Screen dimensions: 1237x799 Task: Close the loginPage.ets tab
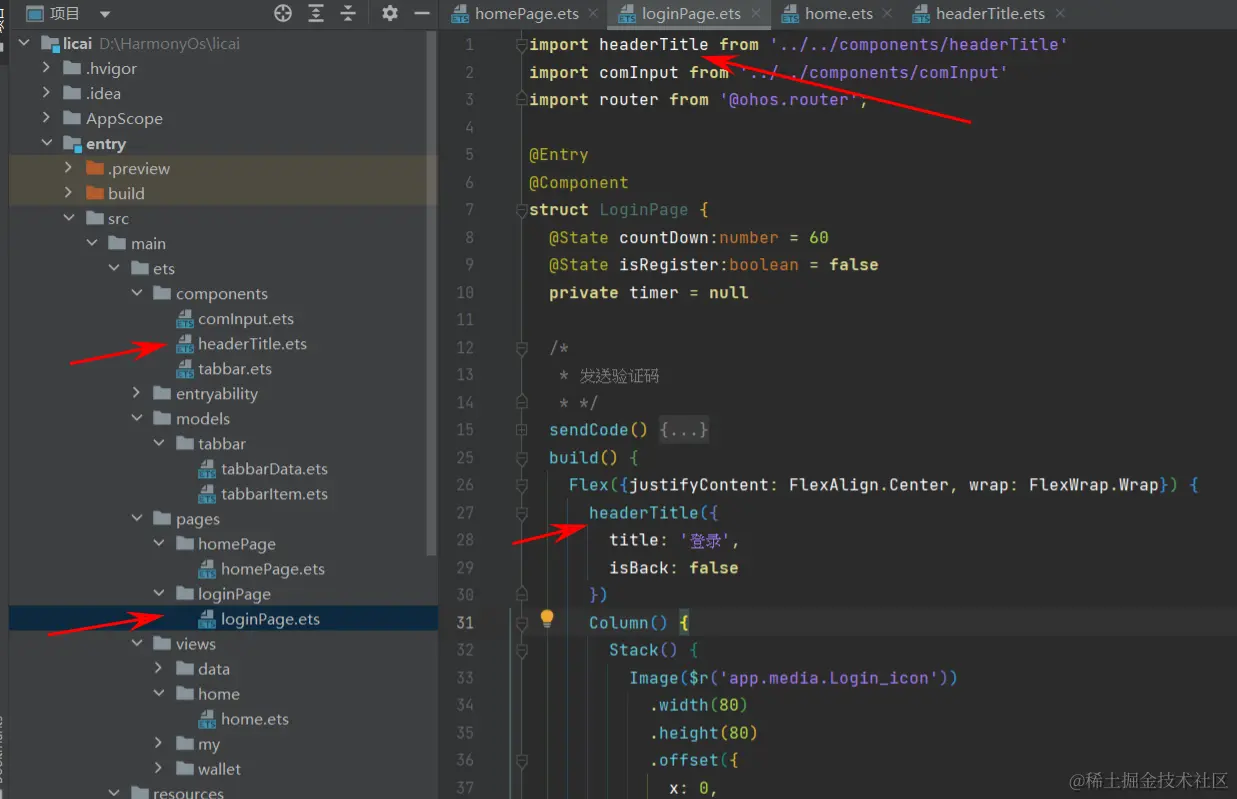click(x=756, y=14)
